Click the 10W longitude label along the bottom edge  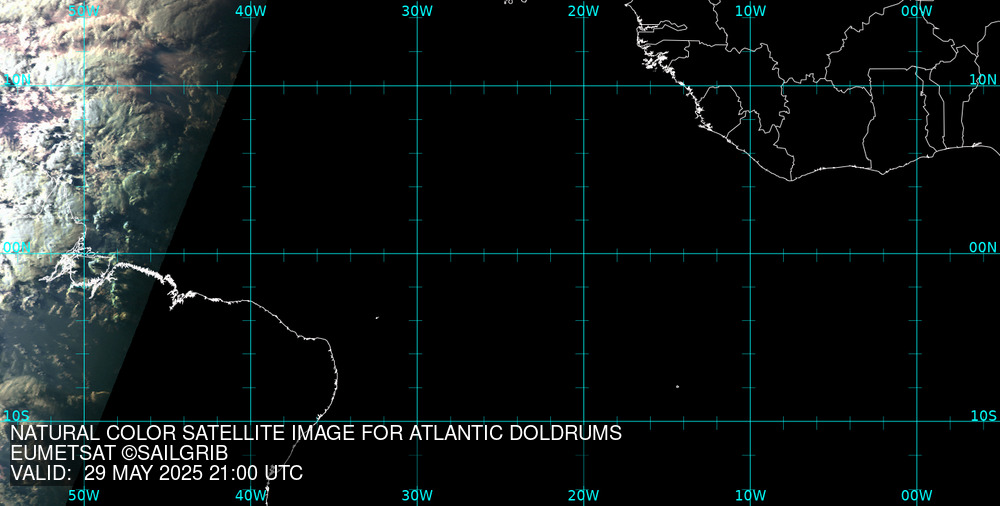pyautogui.click(x=750, y=496)
